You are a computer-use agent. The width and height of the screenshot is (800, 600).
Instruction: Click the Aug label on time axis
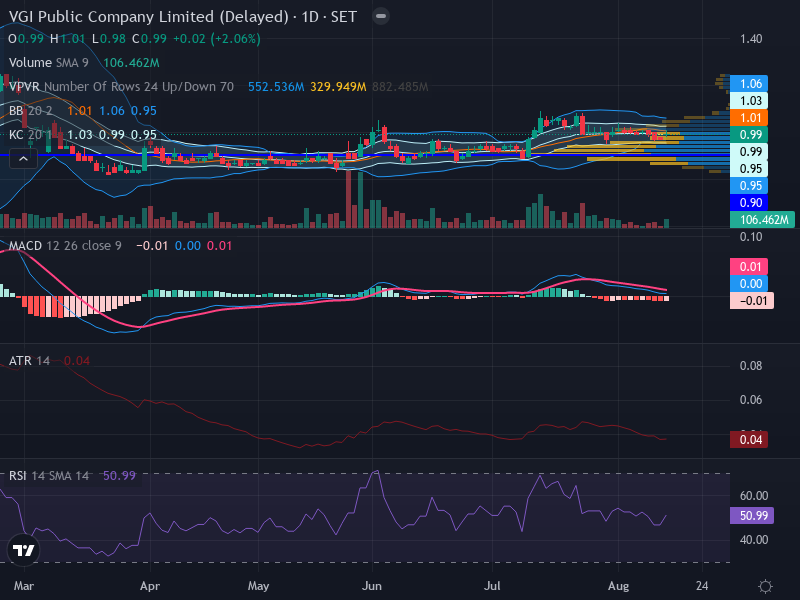click(x=618, y=586)
